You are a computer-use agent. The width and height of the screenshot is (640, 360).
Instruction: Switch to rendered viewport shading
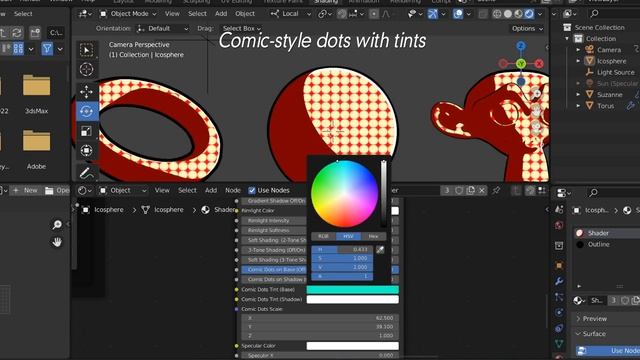coord(529,14)
